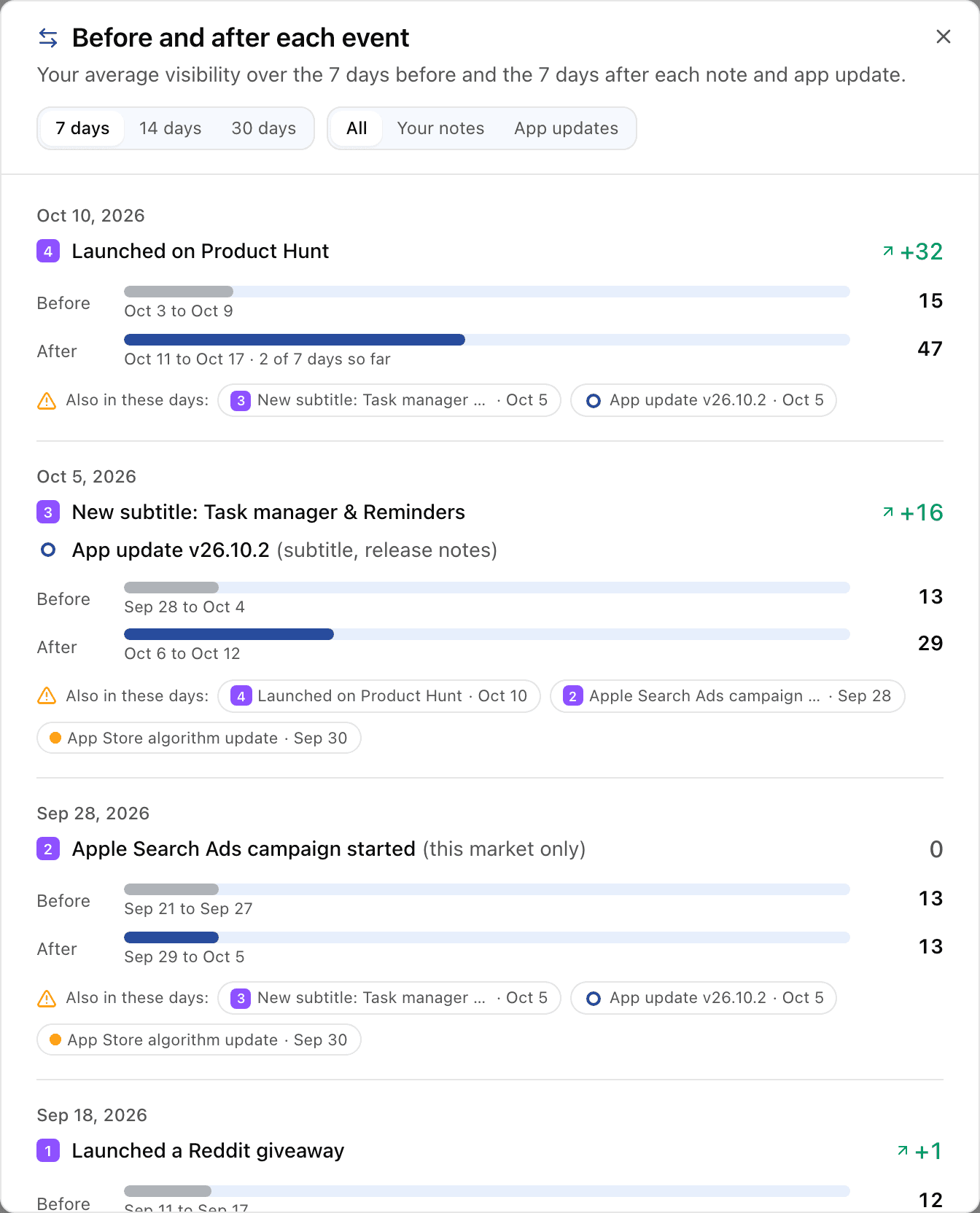Click the warning icon in the Oct 10 event section
The width and height of the screenshot is (980, 1213).
click(47, 400)
